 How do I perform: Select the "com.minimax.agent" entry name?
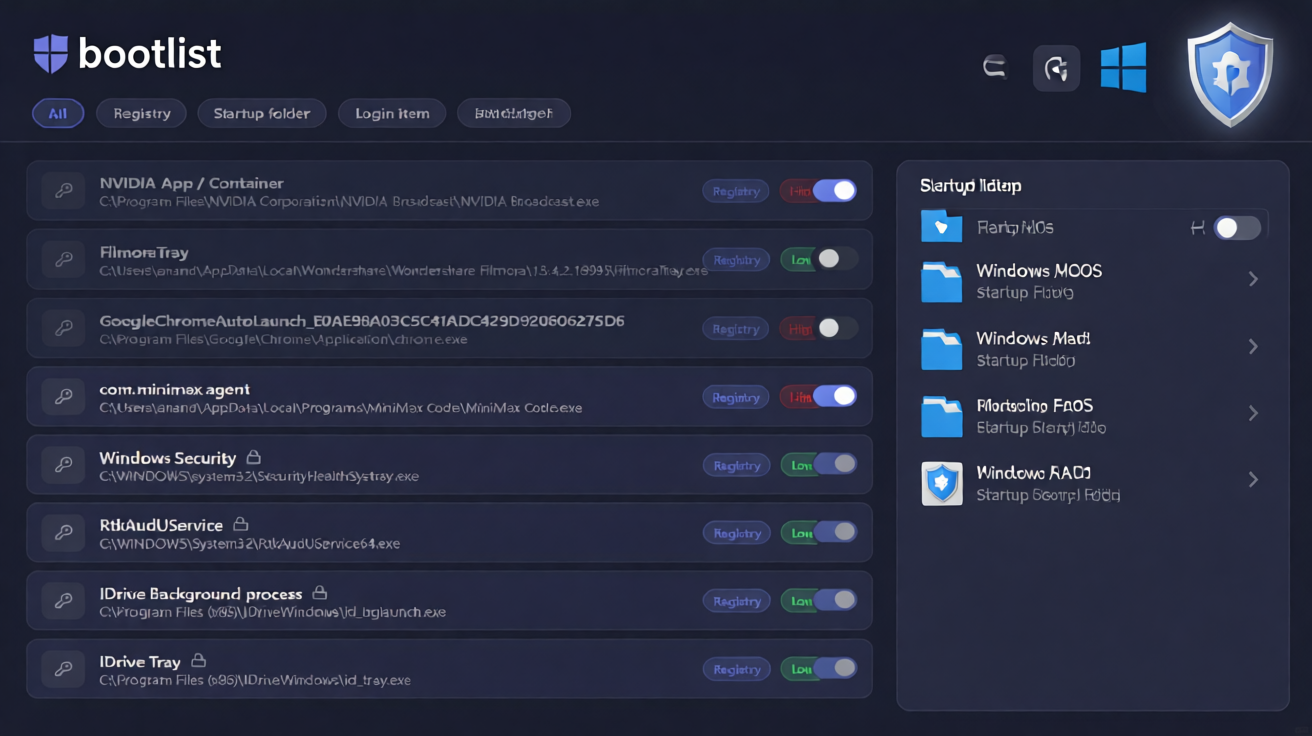174,389
